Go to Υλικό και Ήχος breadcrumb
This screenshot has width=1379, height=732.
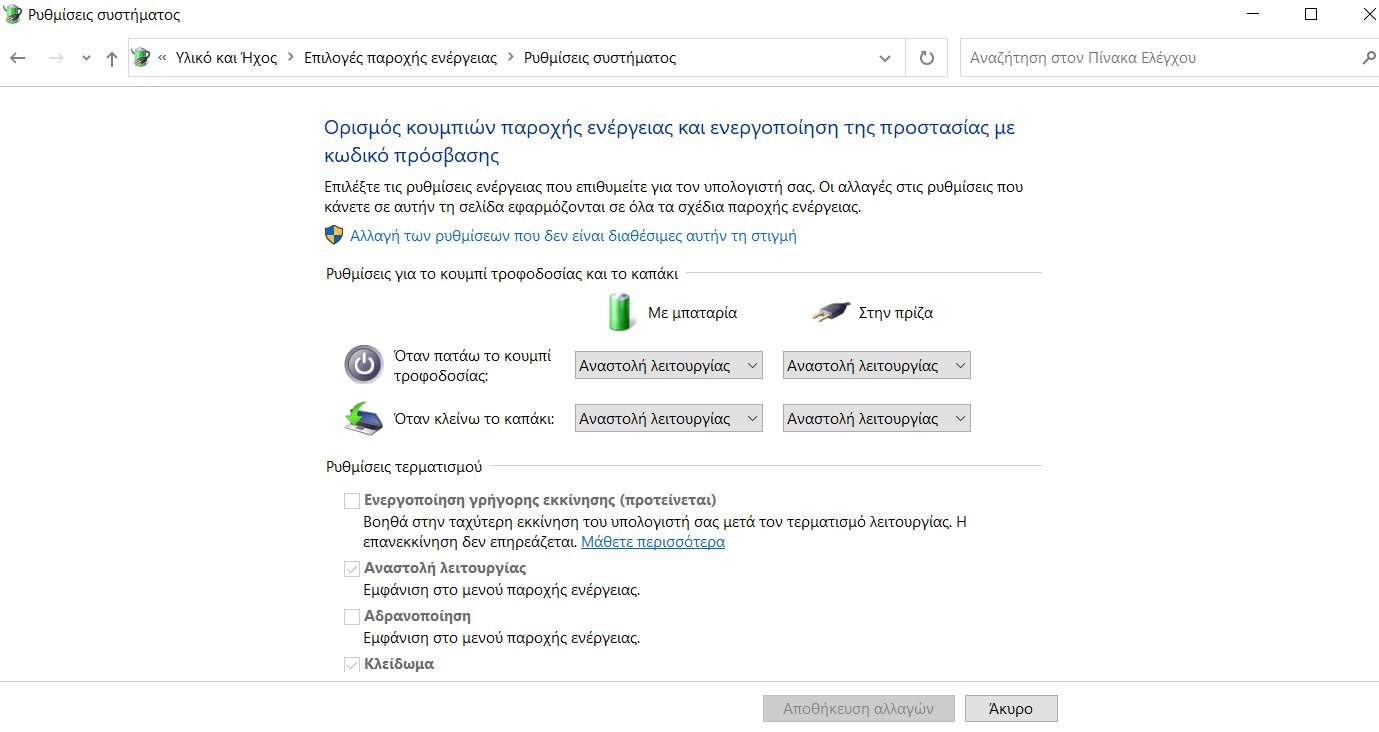click(x=226, y=58)
